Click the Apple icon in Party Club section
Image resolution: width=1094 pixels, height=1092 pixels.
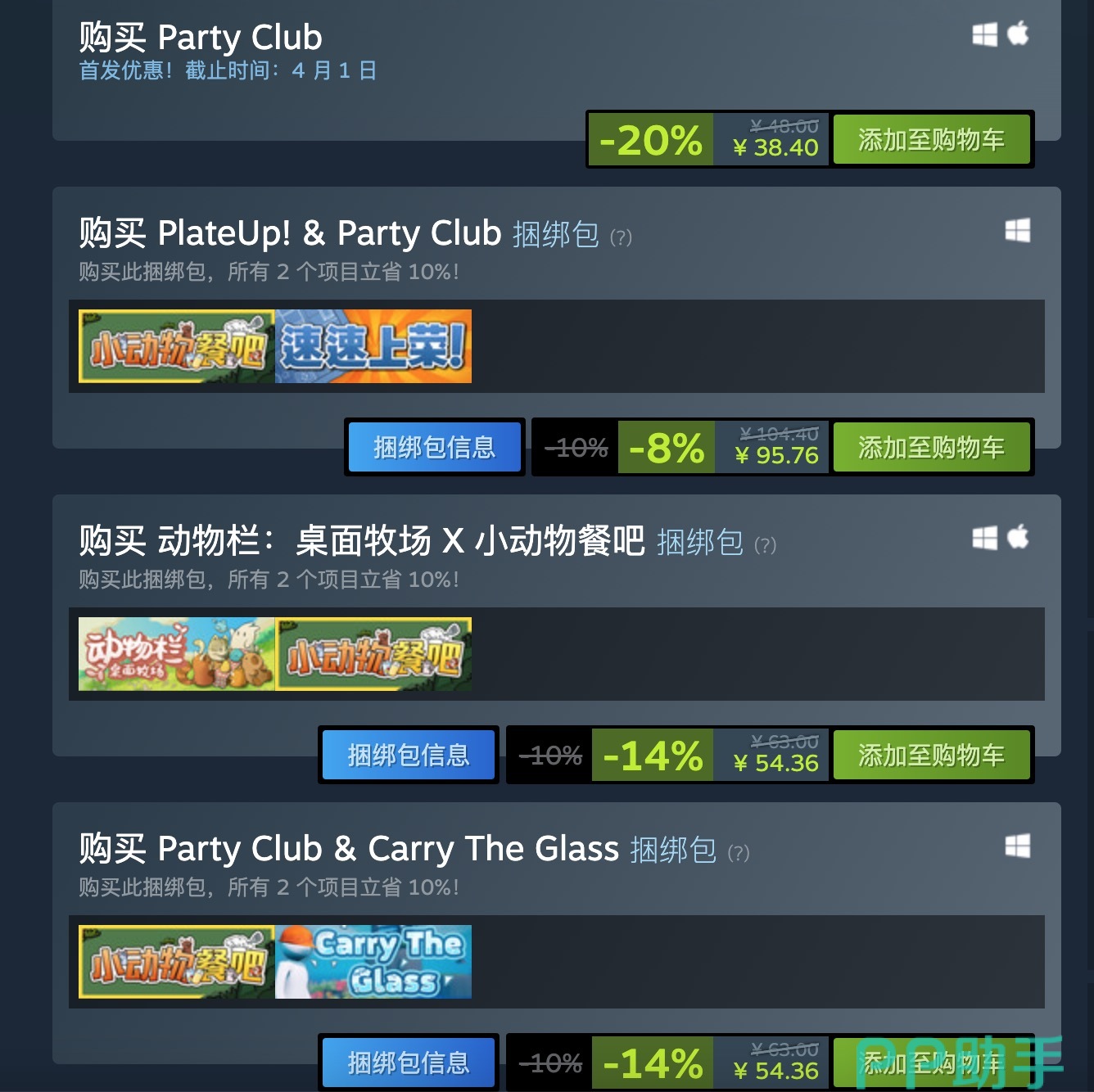1018,34
